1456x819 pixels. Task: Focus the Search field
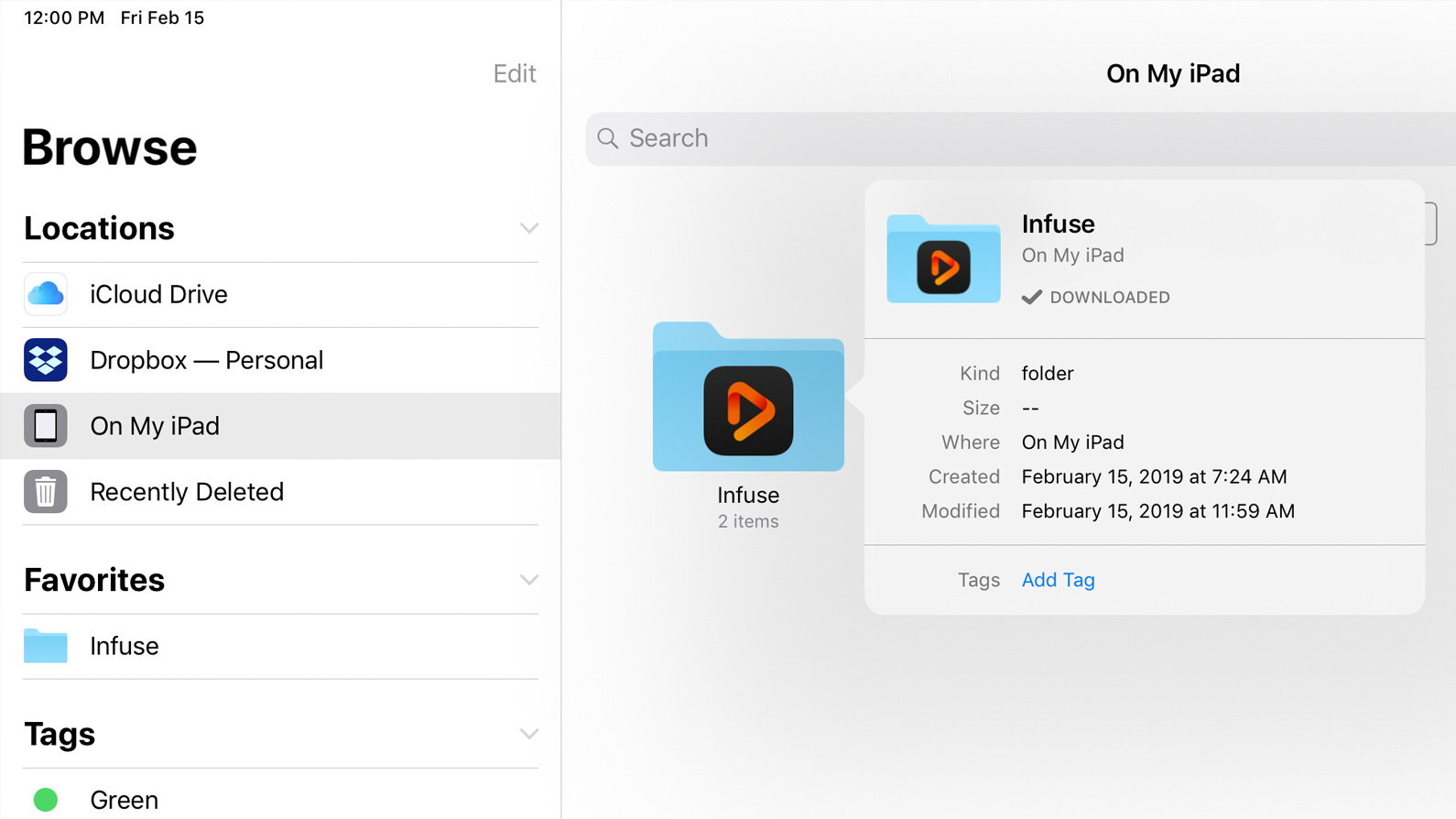tap(1020, 138)
